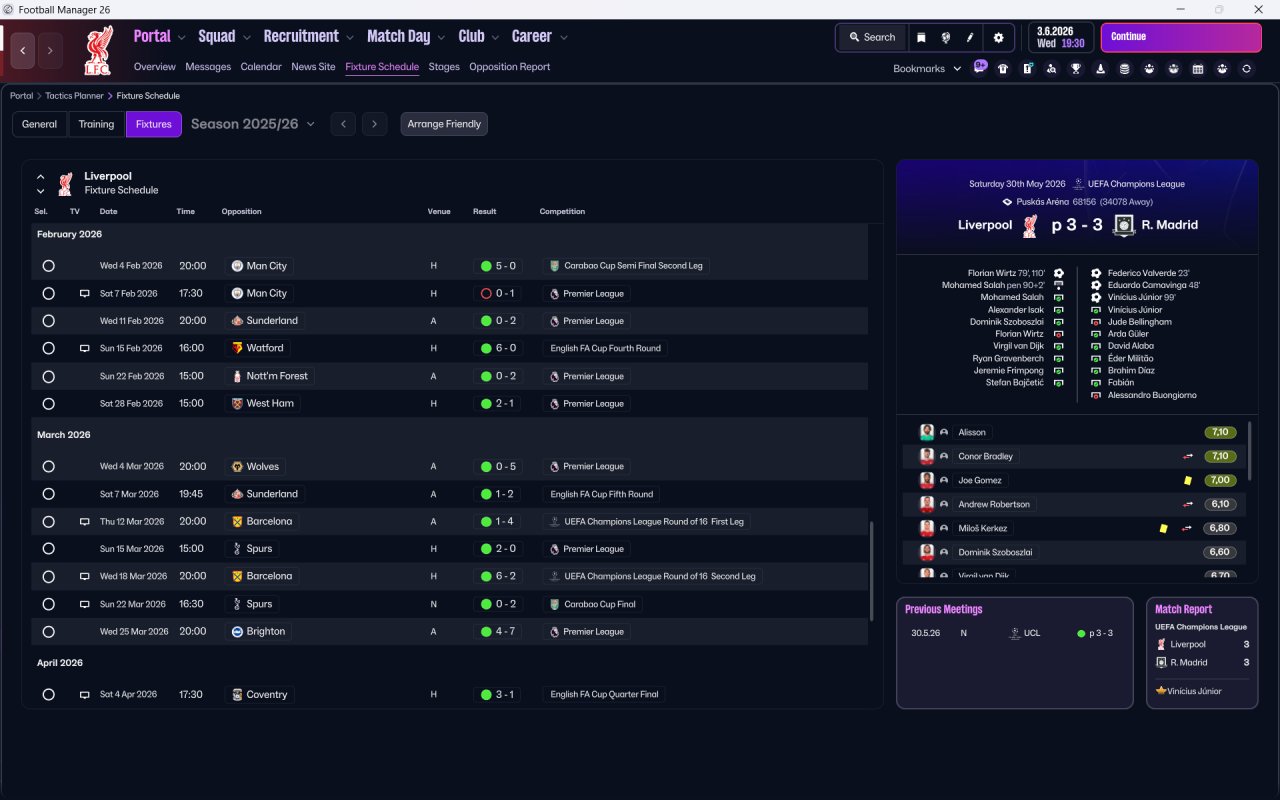Select the Sat 7 Feb 2026 fixture radio
The width and height of the screenshot is (1280, 800).
48,294
